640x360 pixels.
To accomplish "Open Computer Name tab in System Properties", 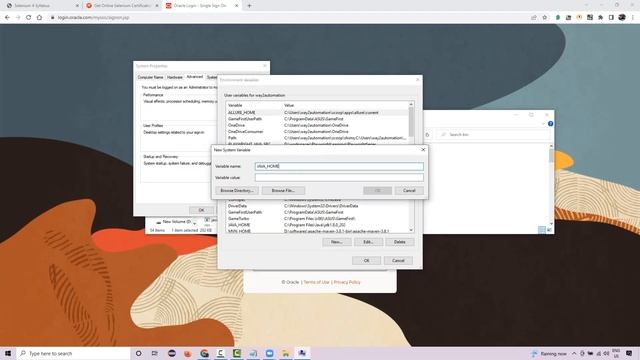I will tap(150, 77).
